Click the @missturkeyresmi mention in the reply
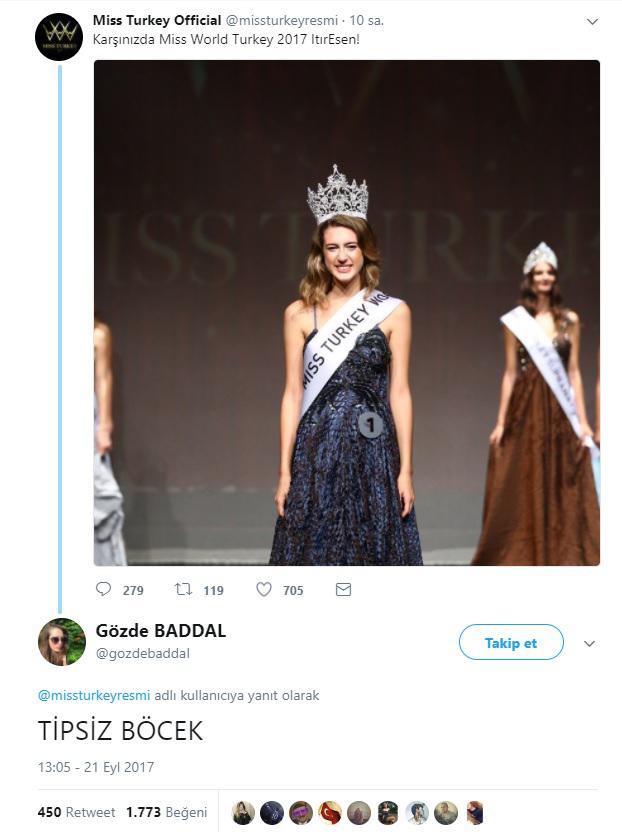The image size is (622, 832). click(x=94, y=695)
